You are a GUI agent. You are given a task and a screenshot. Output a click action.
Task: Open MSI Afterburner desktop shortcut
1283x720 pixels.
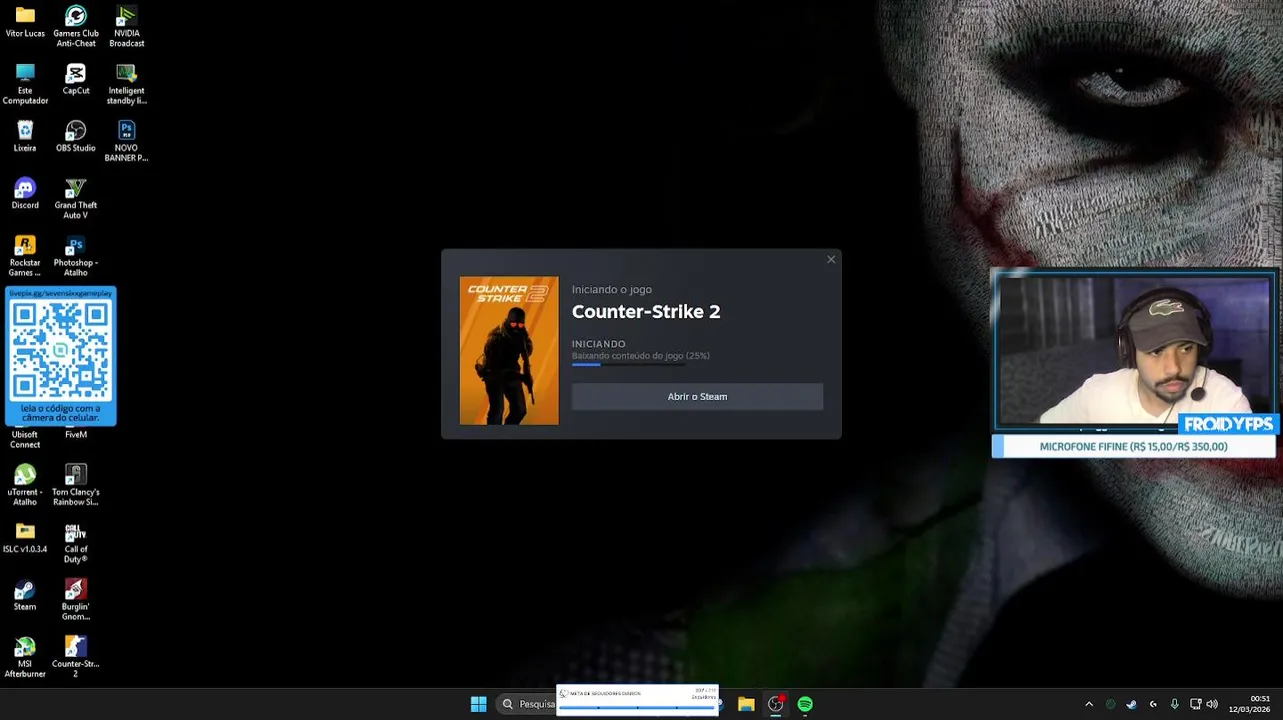point(25,657)
